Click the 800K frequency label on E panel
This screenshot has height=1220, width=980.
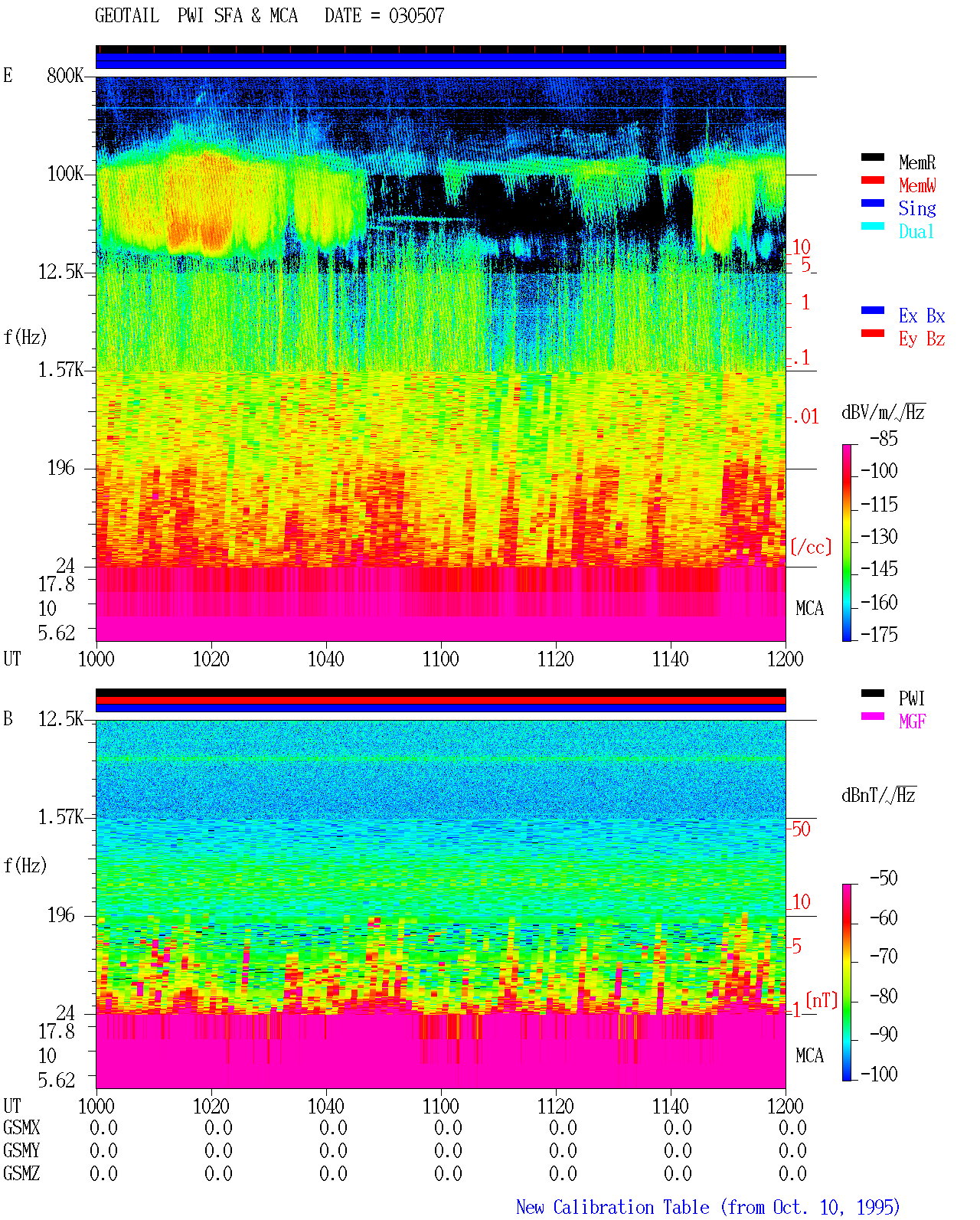point(65,75)
